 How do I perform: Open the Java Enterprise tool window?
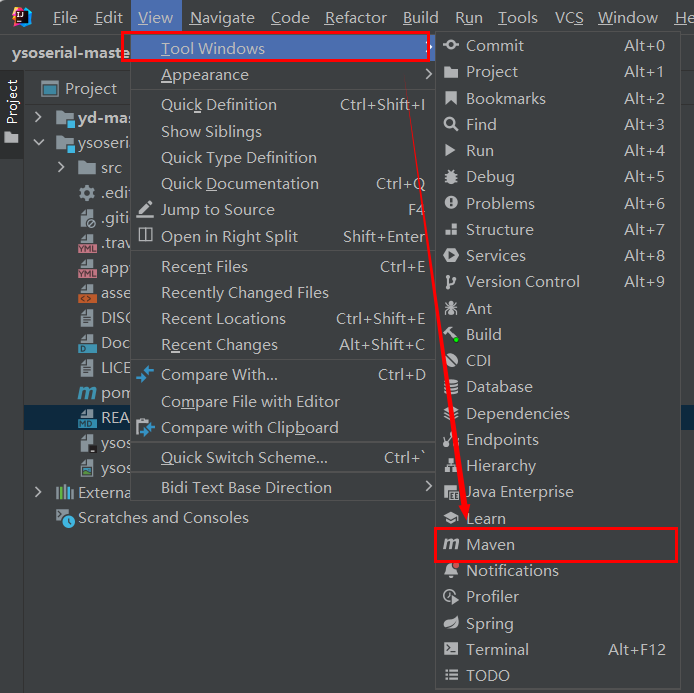tap(558, 492)
